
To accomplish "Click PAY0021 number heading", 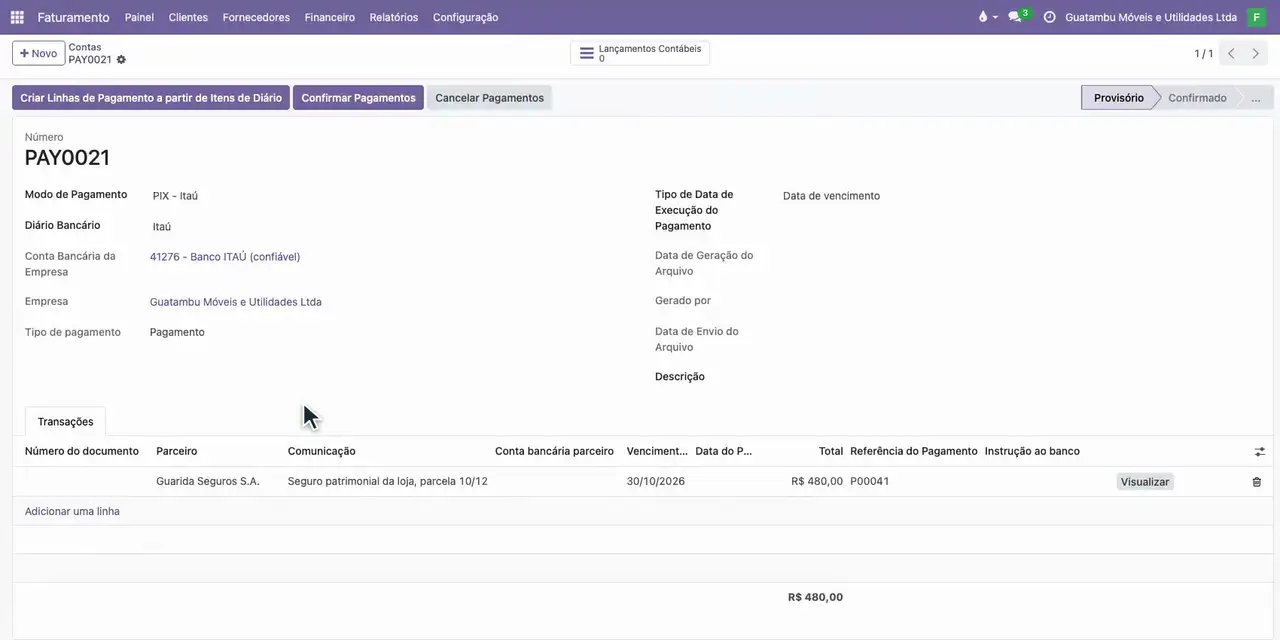I will tap(67, 158).
